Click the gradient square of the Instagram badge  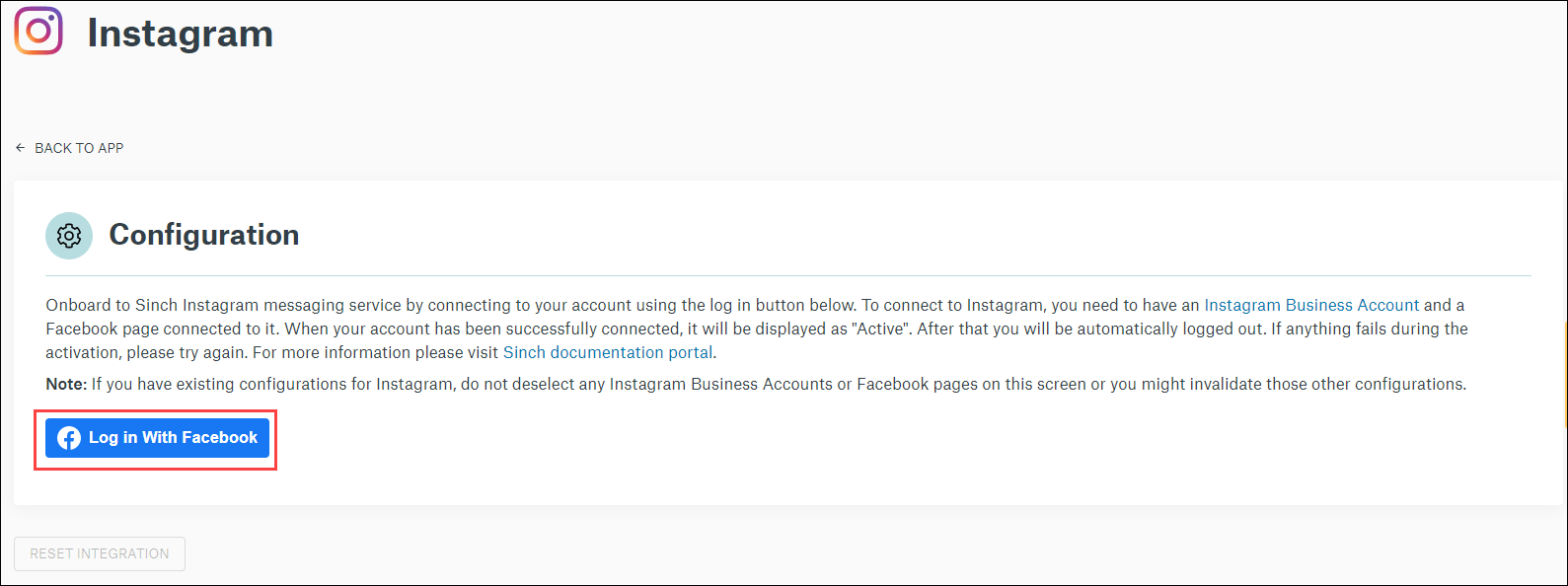37,32
